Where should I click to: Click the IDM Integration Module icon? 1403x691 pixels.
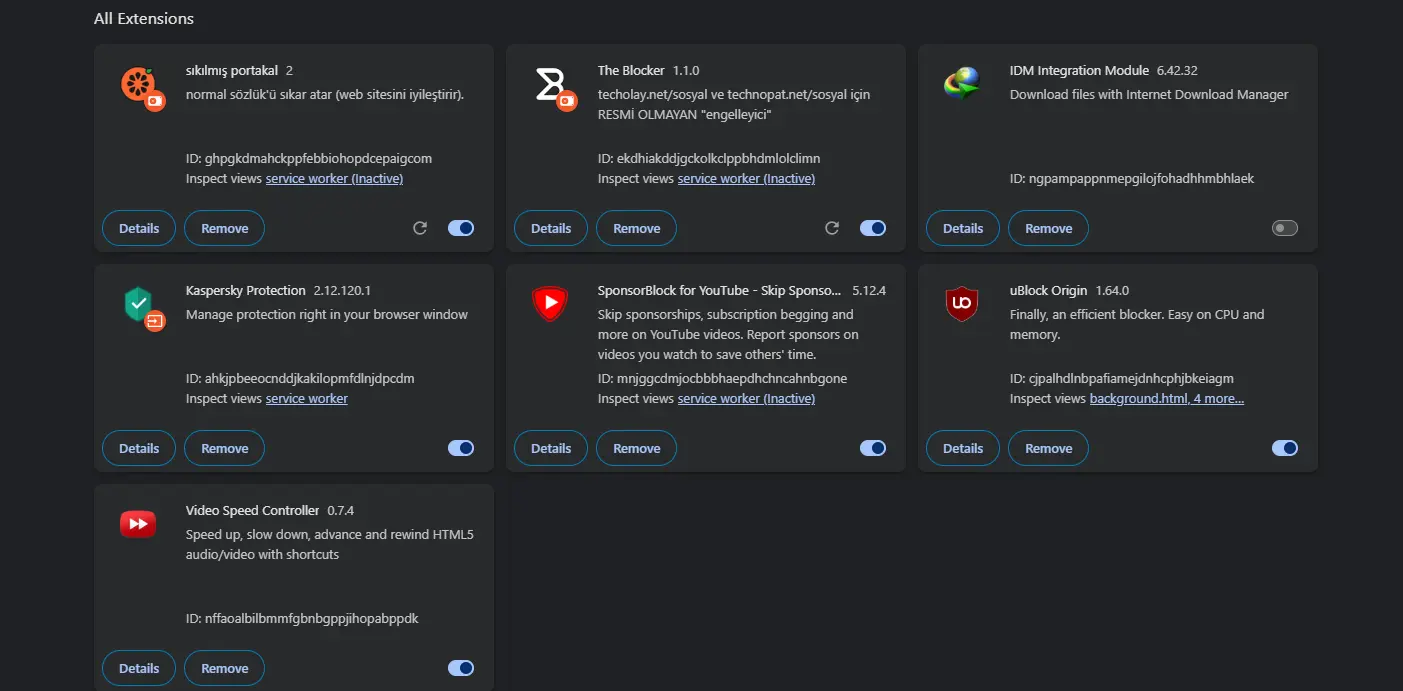click(x=962, y=83)
